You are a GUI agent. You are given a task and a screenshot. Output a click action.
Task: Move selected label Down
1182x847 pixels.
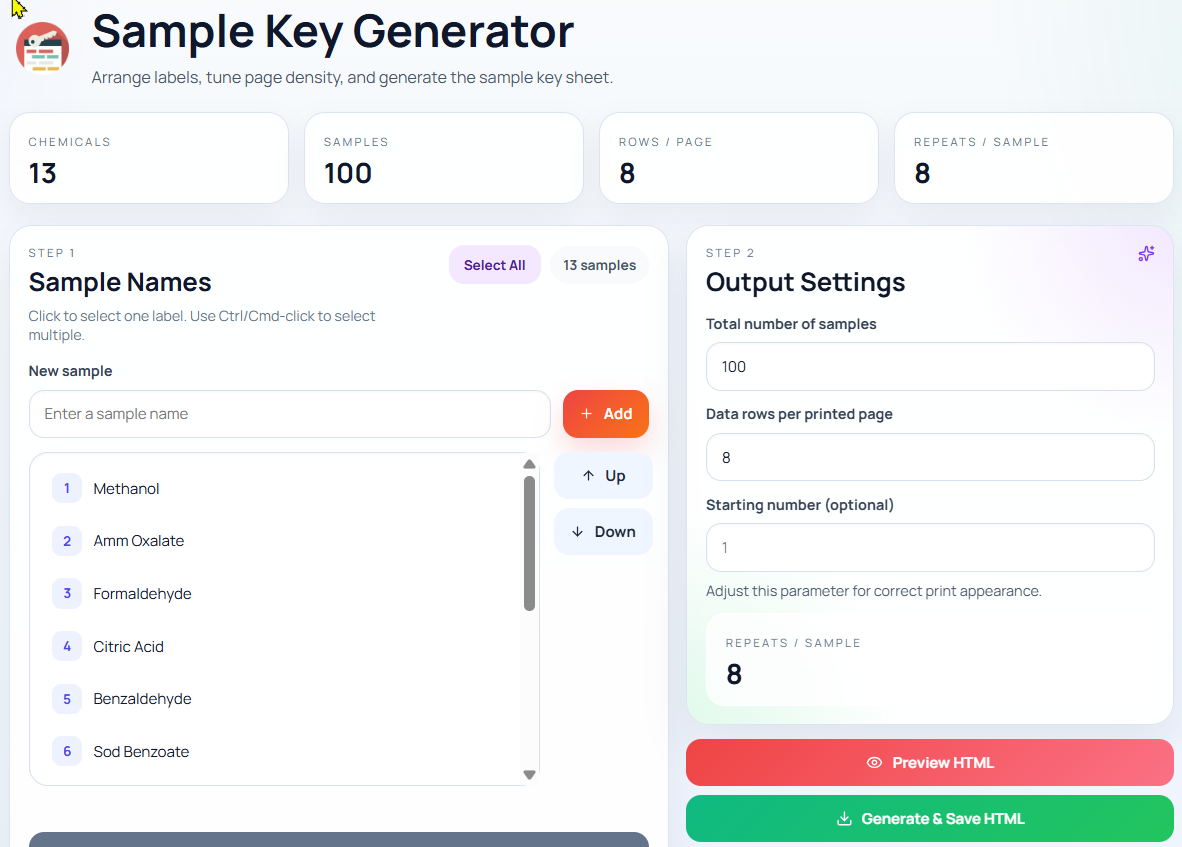point(603,532)
